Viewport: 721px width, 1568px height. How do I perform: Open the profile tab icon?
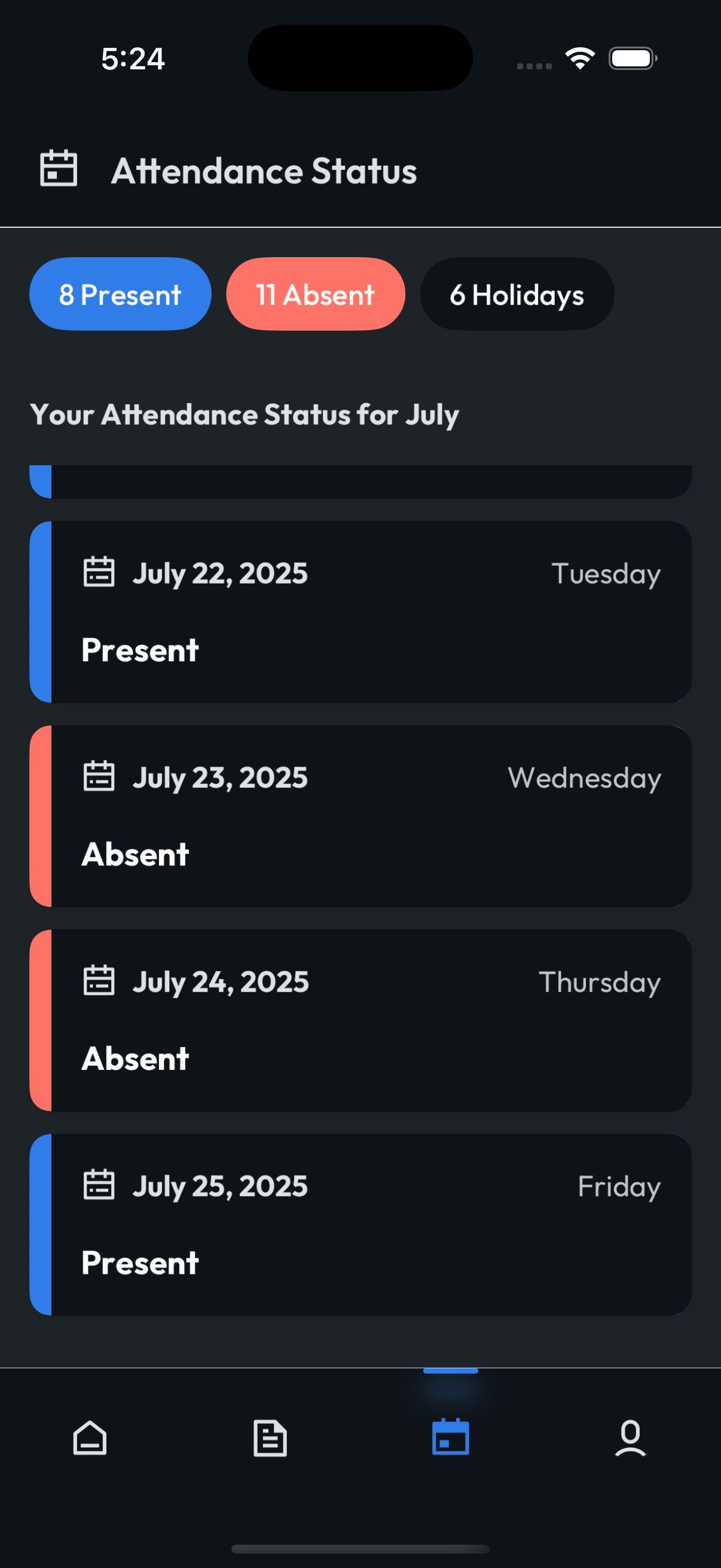tap(630, 1438)
